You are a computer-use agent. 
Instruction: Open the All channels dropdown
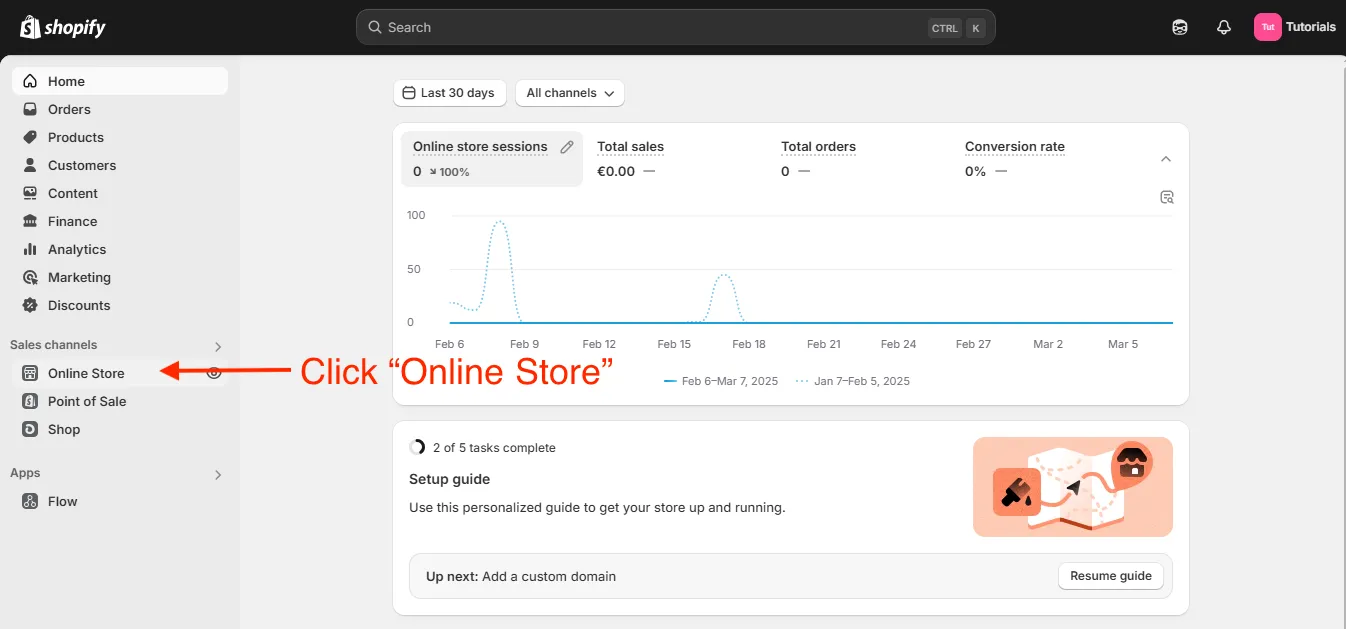[x=569, y=92]
